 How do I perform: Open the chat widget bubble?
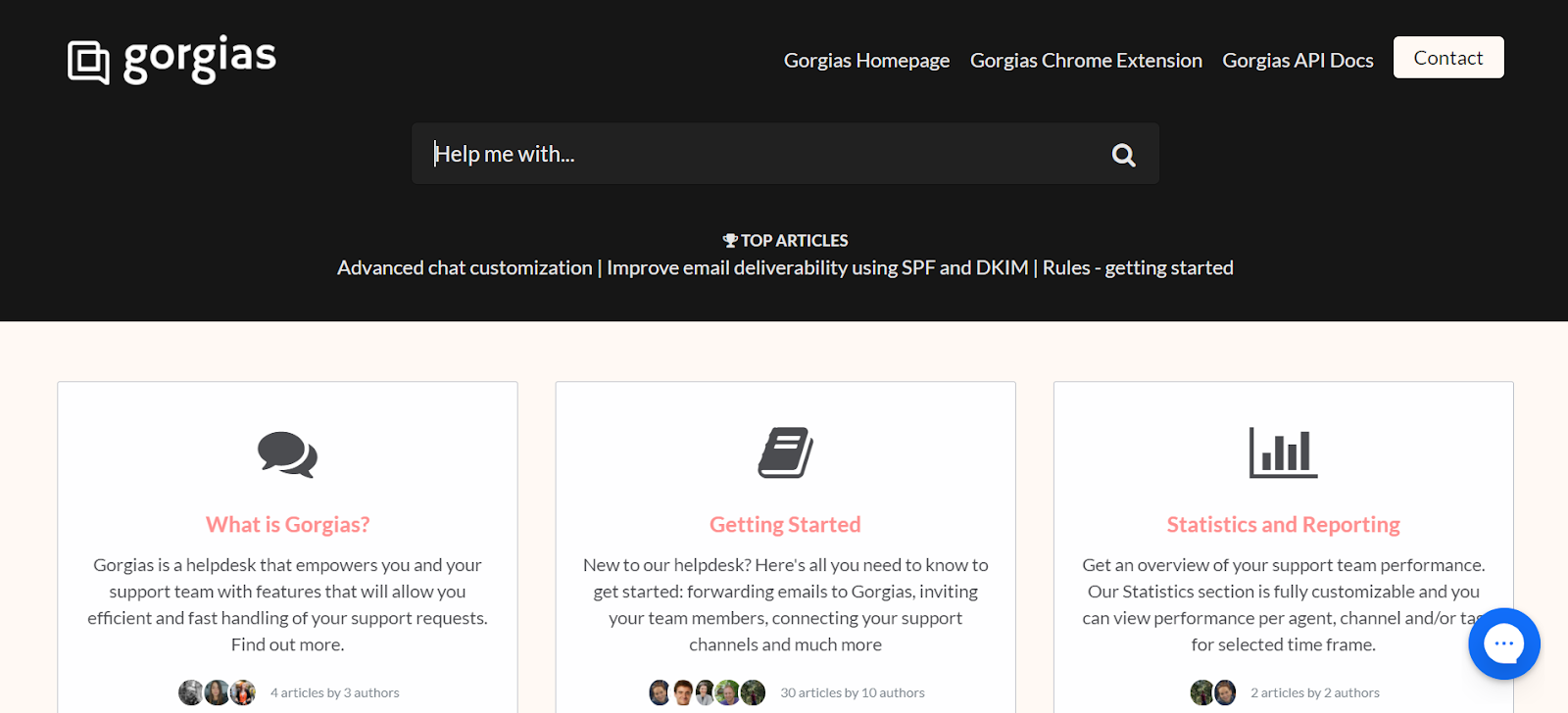(1504, 643)
